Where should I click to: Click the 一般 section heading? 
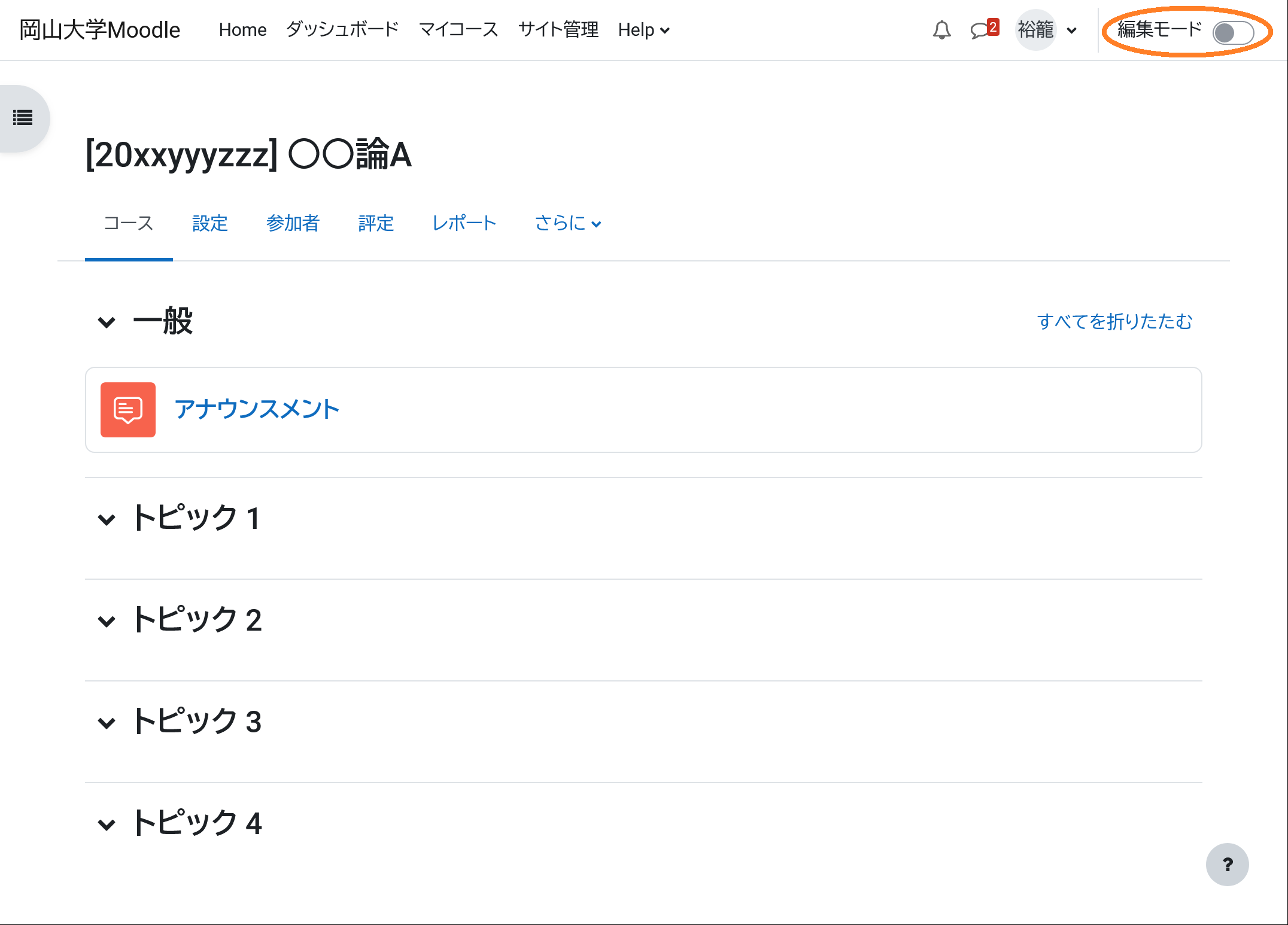(163, 321)
